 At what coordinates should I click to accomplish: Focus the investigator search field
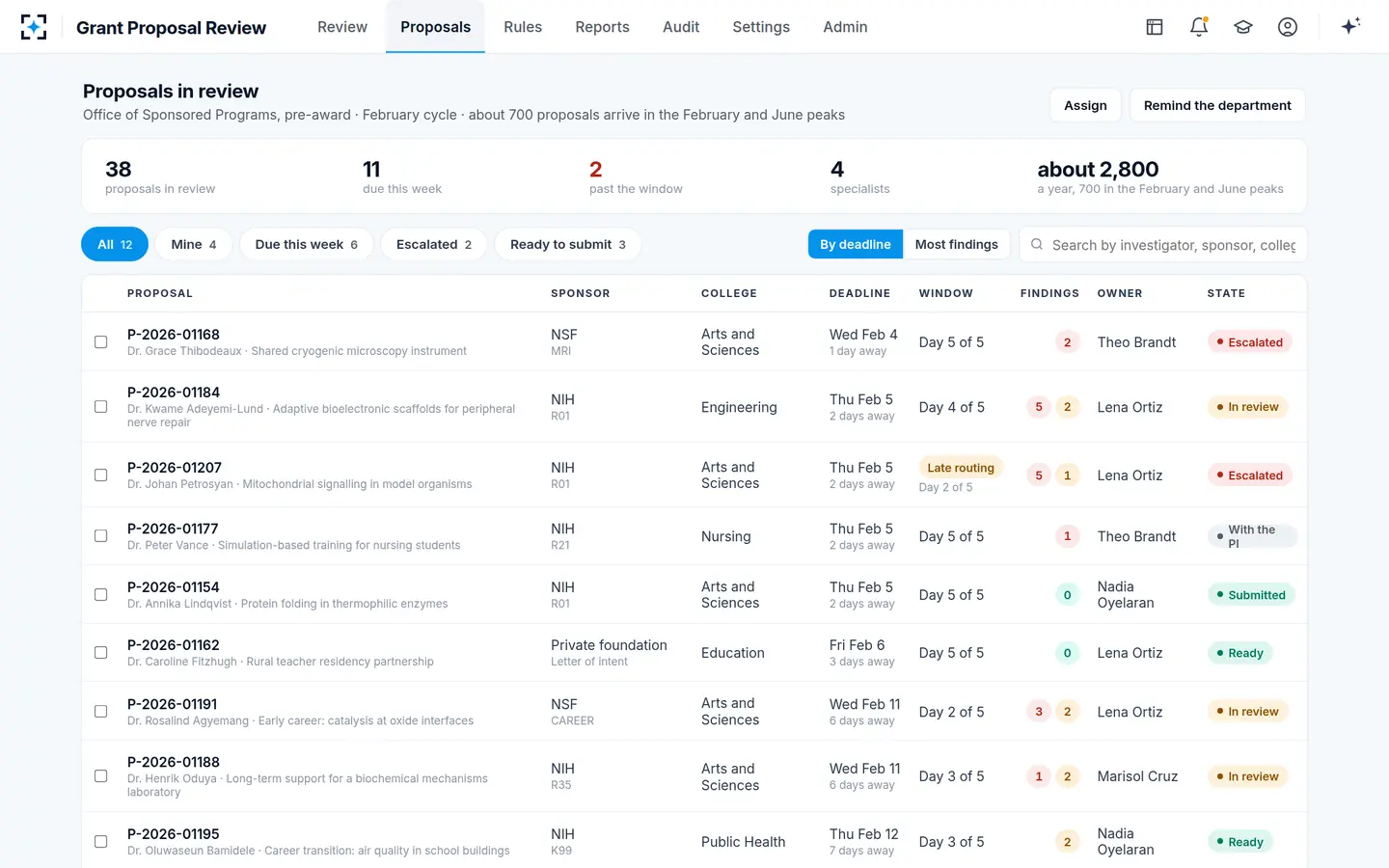[1163, 245]
